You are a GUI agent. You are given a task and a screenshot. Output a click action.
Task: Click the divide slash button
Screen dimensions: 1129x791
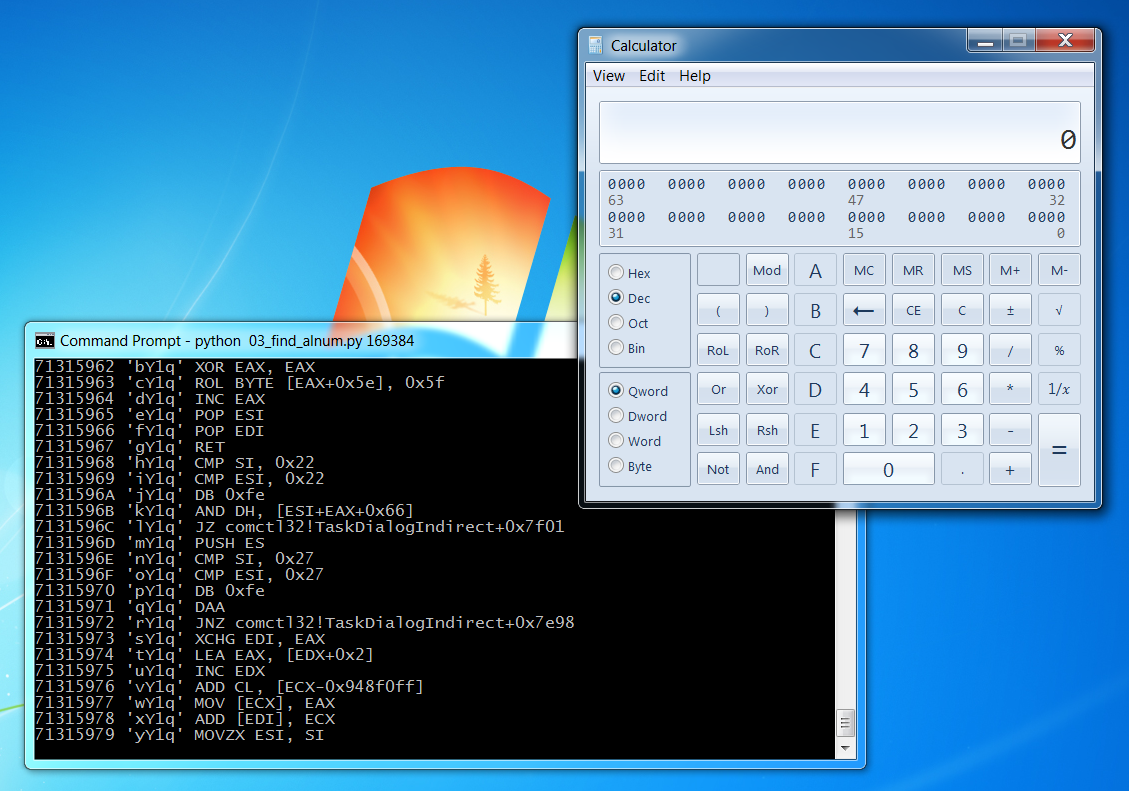click(x=1009, y=351)
